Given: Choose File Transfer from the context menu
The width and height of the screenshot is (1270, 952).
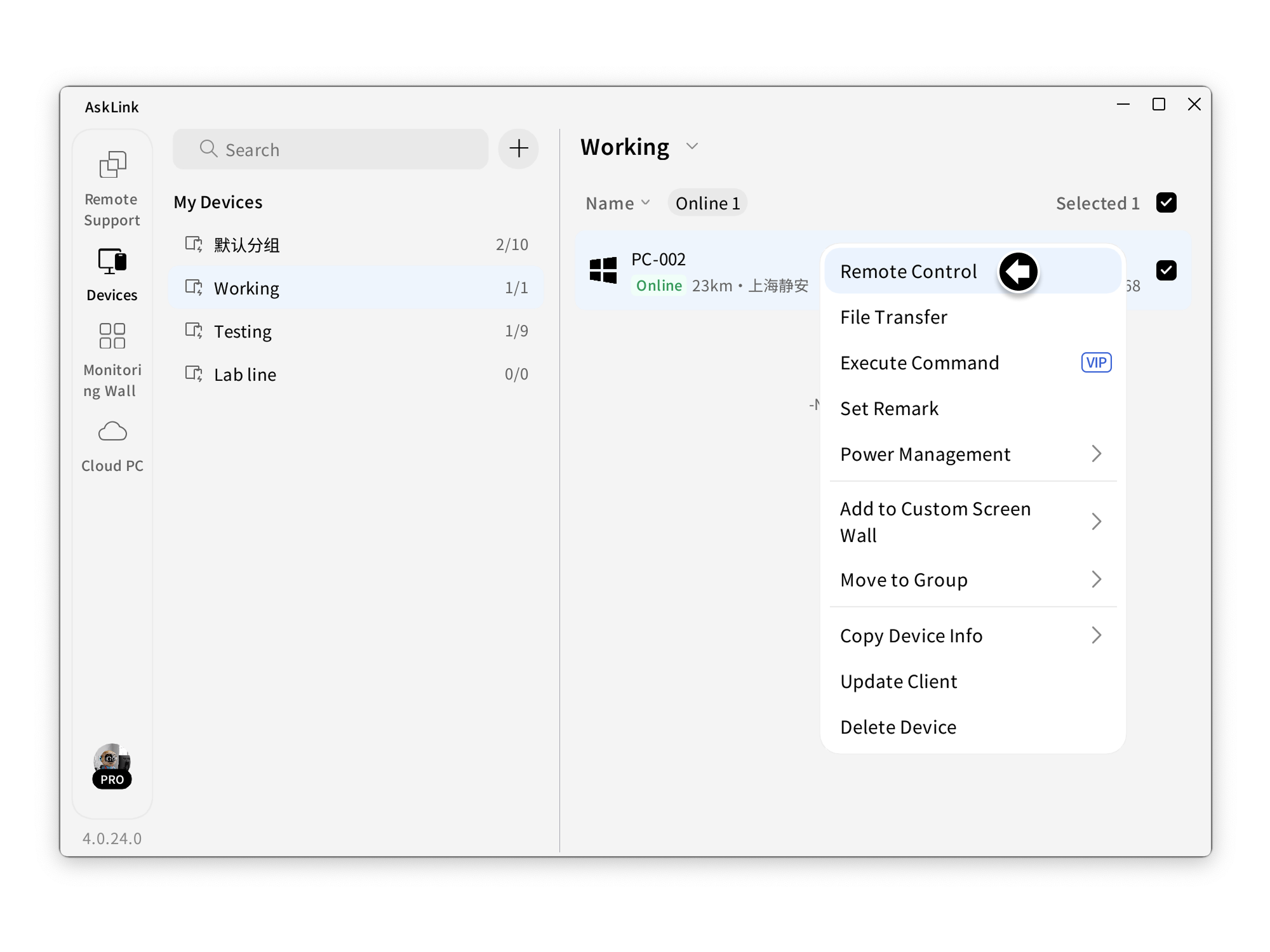Looking at the screenshot, I should pos(893,317).
